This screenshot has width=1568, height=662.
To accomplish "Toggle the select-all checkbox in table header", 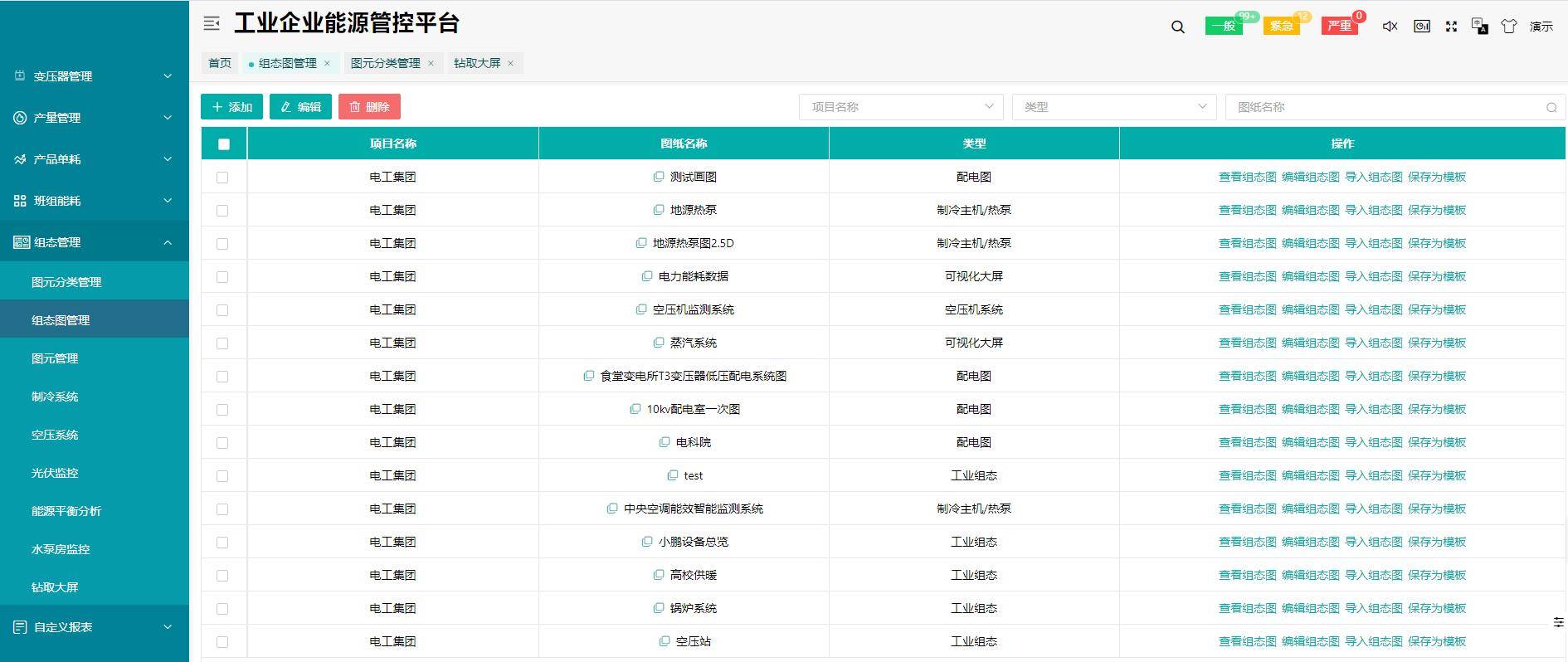I will [223, 144].
